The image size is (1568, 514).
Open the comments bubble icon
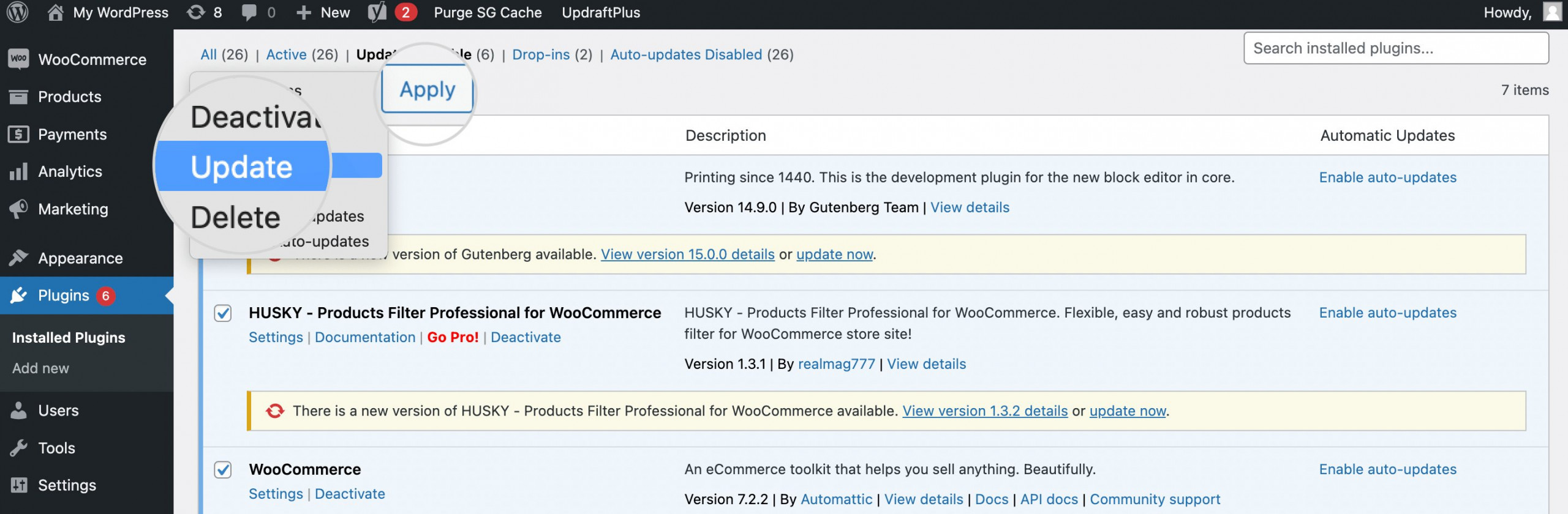(249, 12)
